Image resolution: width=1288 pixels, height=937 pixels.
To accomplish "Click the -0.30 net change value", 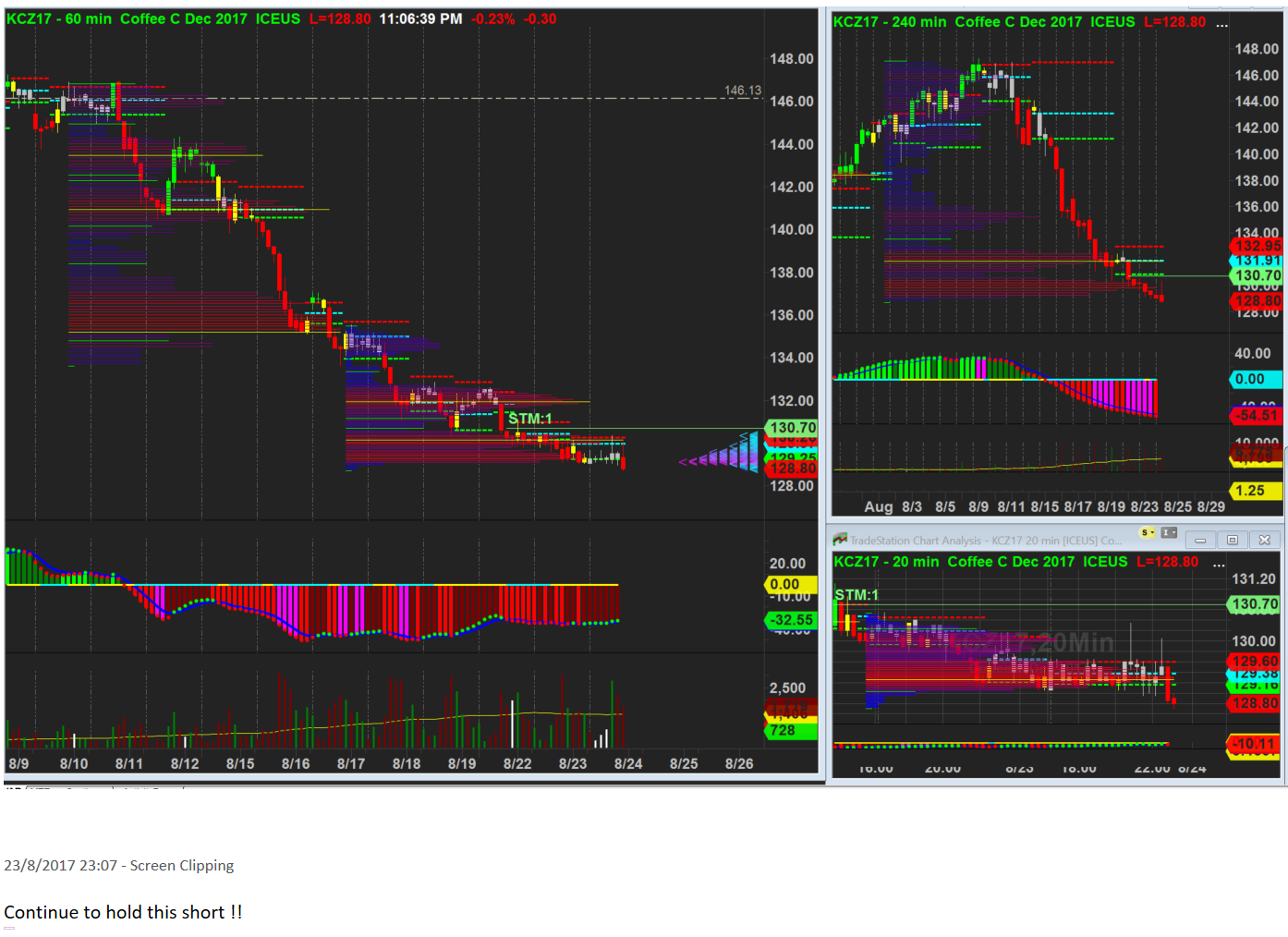I will pyautogui.click(x=540, y=18).
